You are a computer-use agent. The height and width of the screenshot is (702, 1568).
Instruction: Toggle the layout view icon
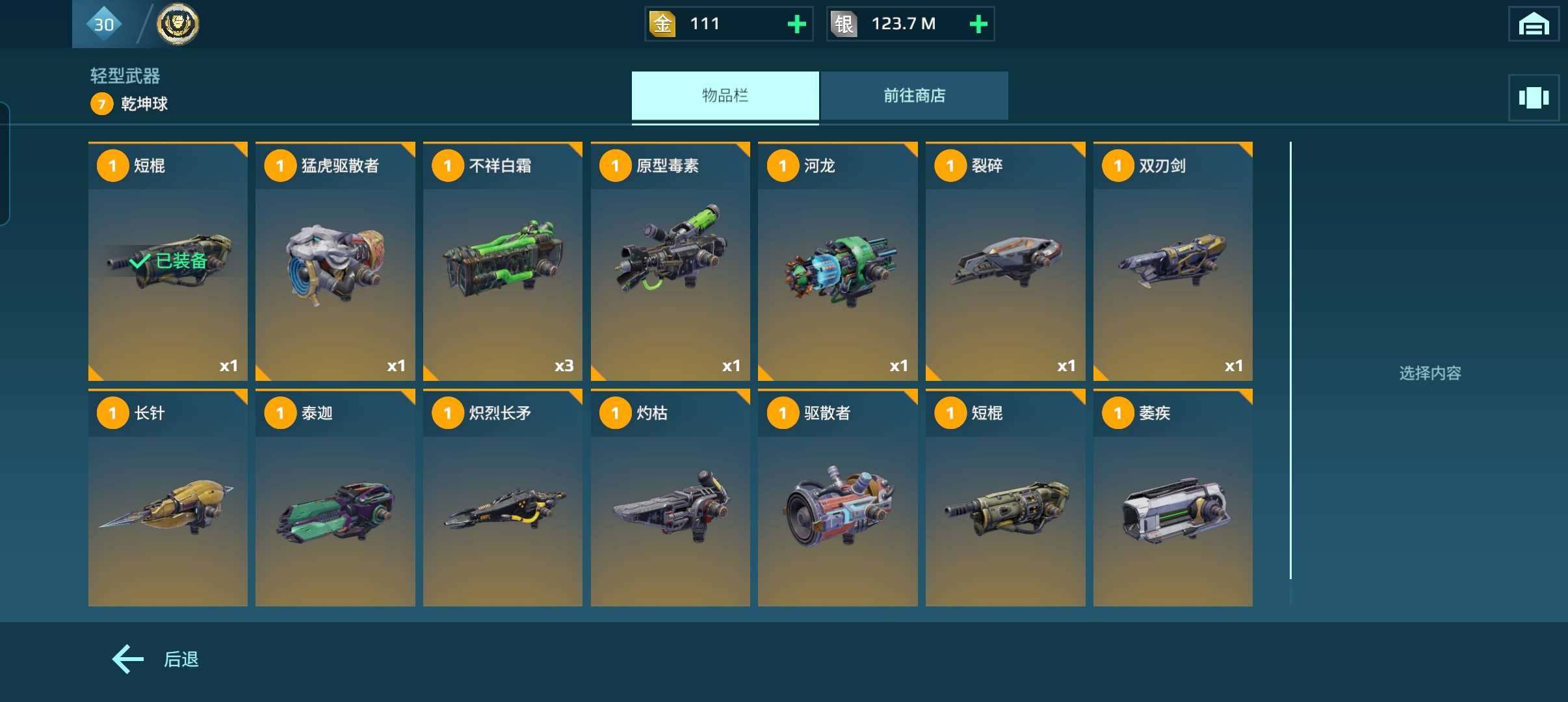1534,97
